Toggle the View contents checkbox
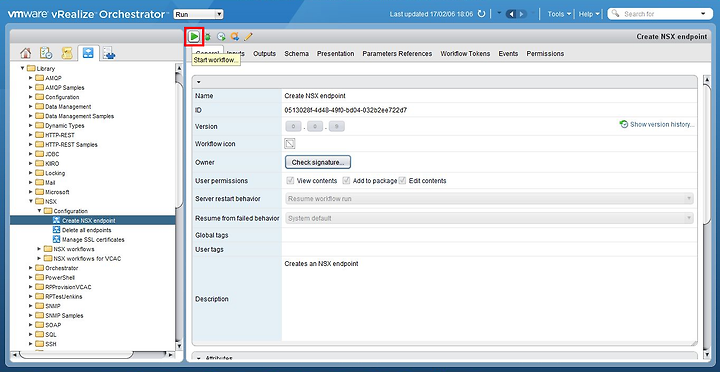The image size is (720, 372). pyautogui.click(x=290, y=180)
